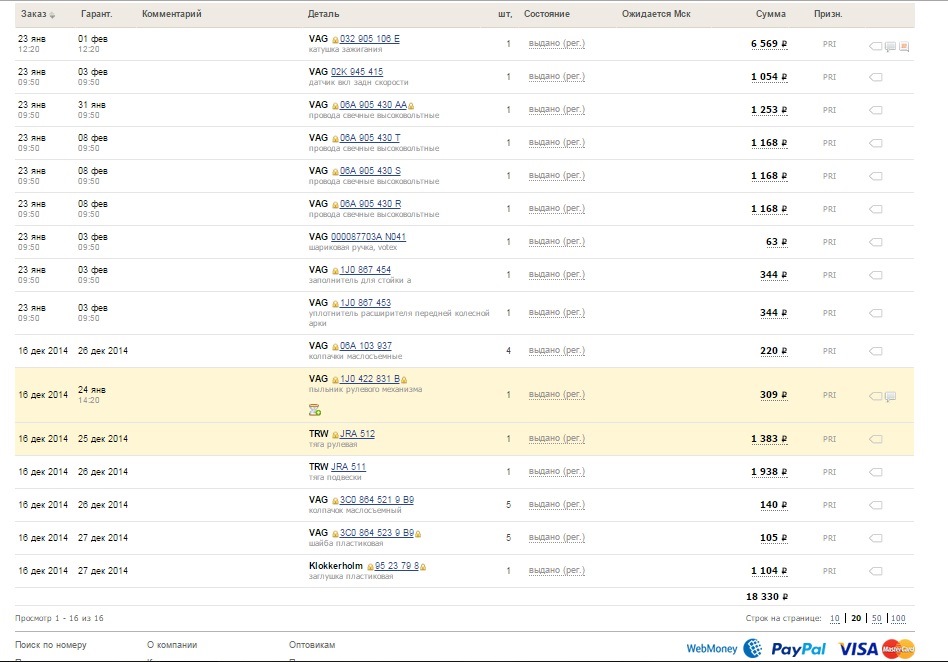Click the 6 569 ₽ sum
The height and width of the screenshot is (662, 948).
(769, 44)
